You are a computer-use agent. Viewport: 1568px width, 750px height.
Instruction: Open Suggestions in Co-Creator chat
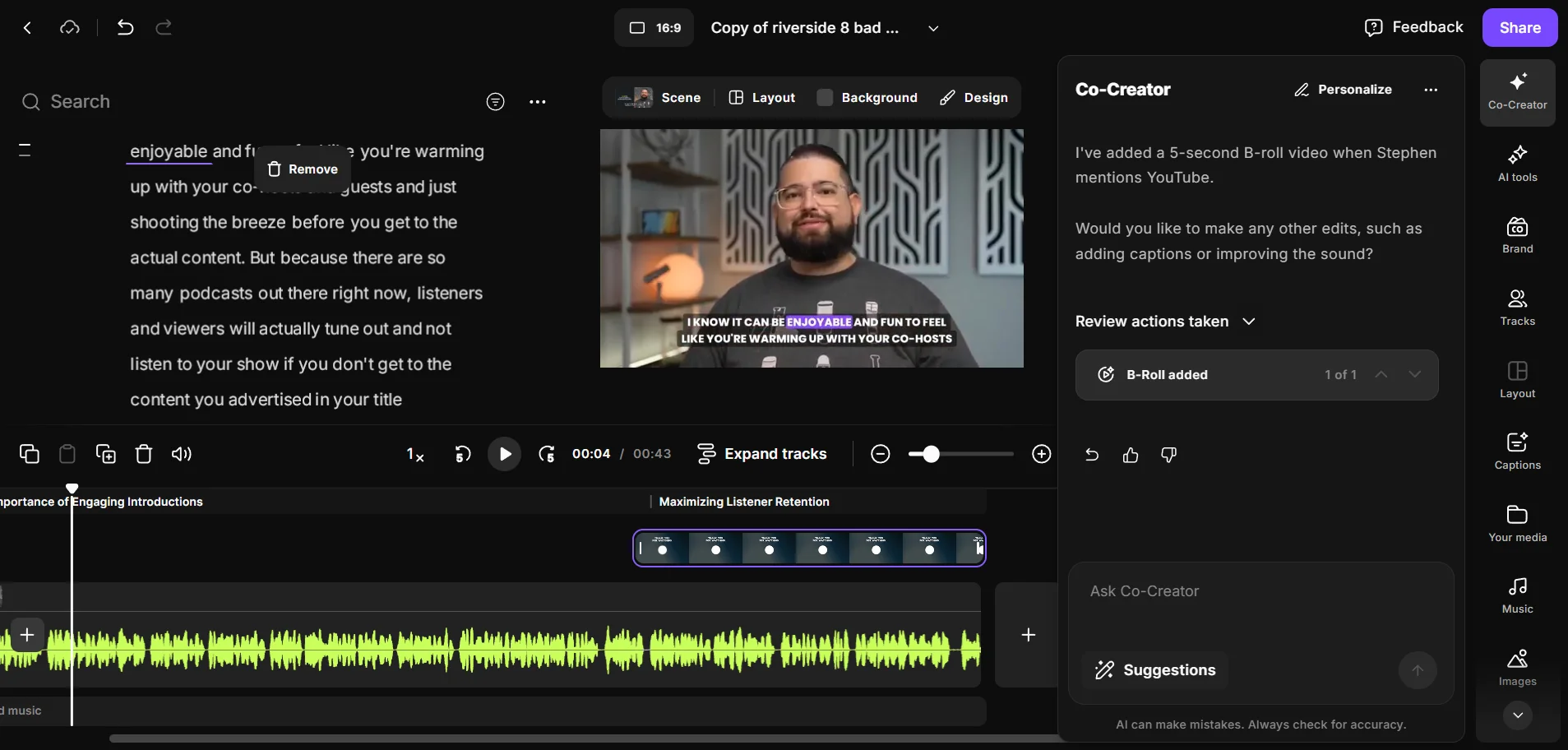click(x=1155, y=670)
